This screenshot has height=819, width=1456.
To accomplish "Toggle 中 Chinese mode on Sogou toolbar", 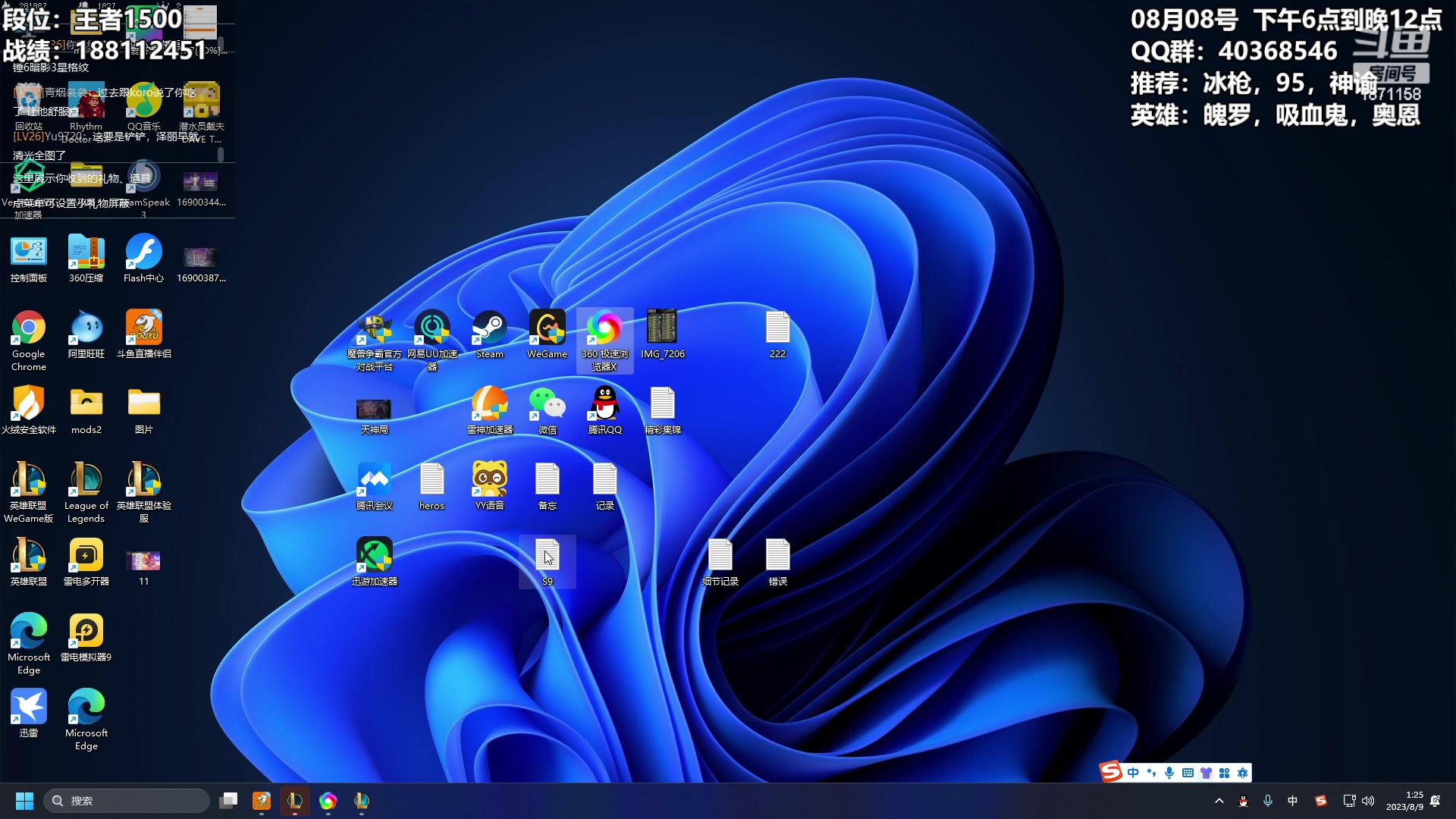I will pyautogui.click(x=1133, y=773).
